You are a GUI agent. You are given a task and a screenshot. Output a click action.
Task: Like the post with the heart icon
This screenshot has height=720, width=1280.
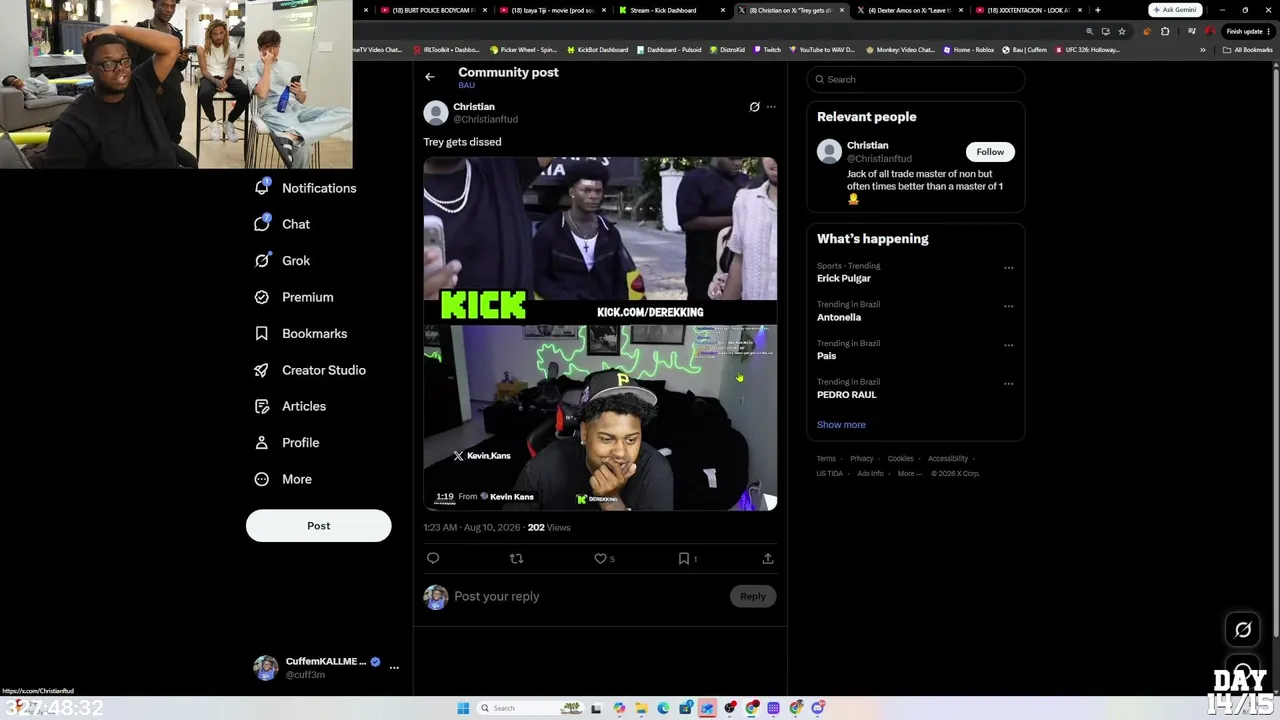(600, 558)
